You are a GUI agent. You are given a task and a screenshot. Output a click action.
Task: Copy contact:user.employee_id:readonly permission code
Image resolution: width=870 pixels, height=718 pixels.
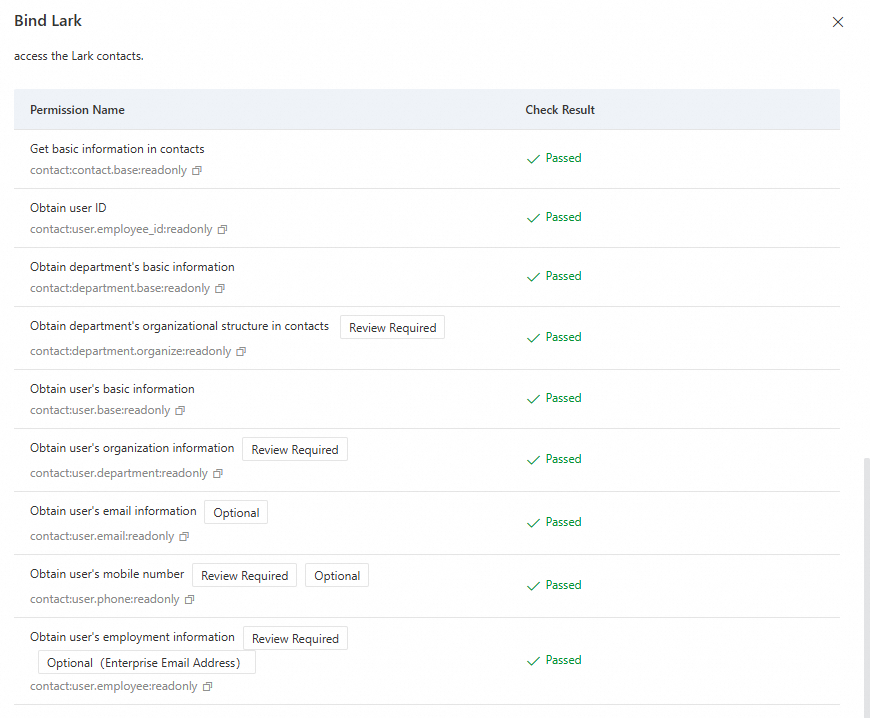(222, 229)
